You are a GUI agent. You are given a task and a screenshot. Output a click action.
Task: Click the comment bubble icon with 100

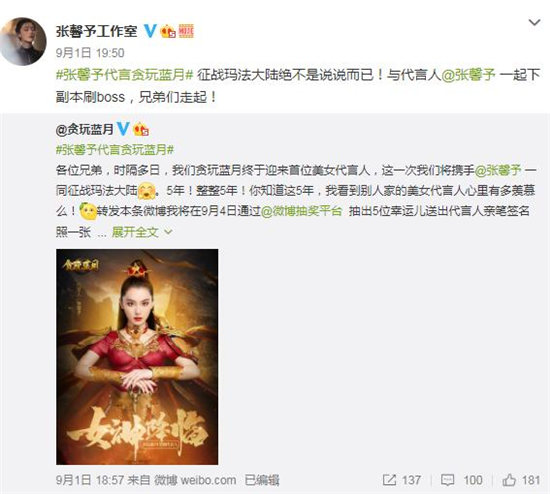click(x=447, y=480)
